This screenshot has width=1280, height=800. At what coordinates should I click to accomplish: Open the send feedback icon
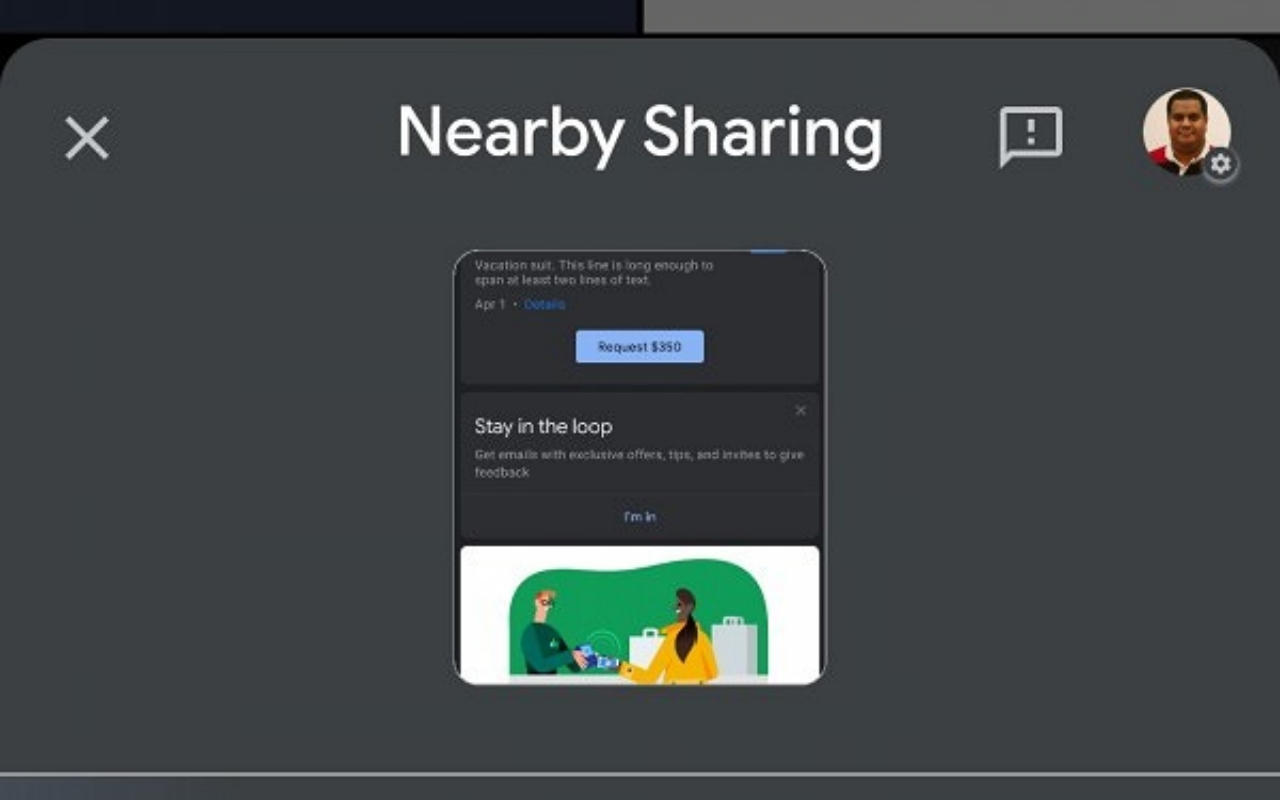[x=1030, y=136]
